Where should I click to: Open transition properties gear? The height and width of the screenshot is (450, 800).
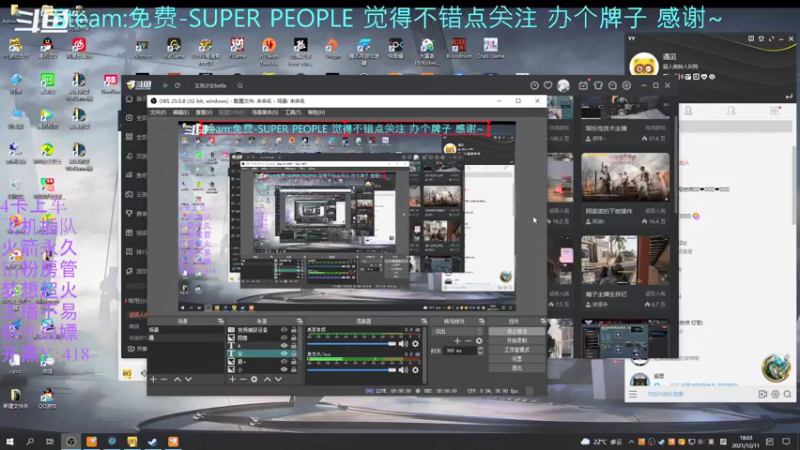pyautogui.click(x=479, y=341)
